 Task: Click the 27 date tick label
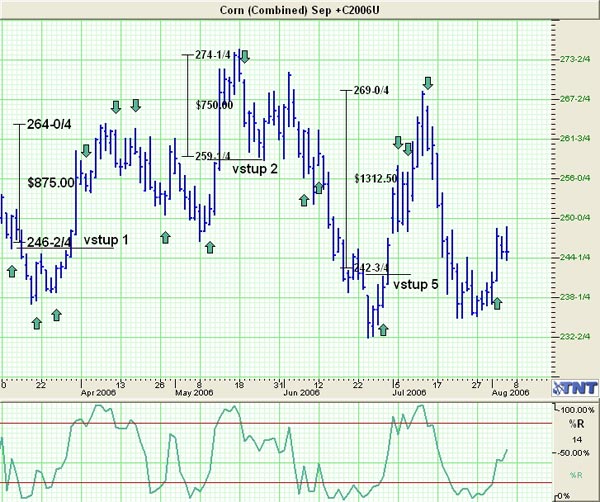[476, 385]
